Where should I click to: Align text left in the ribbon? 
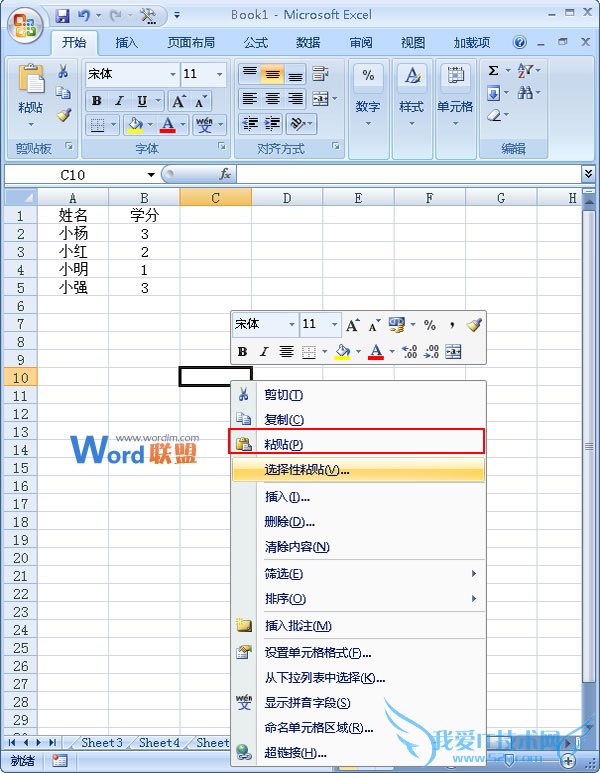pos(249,99)
